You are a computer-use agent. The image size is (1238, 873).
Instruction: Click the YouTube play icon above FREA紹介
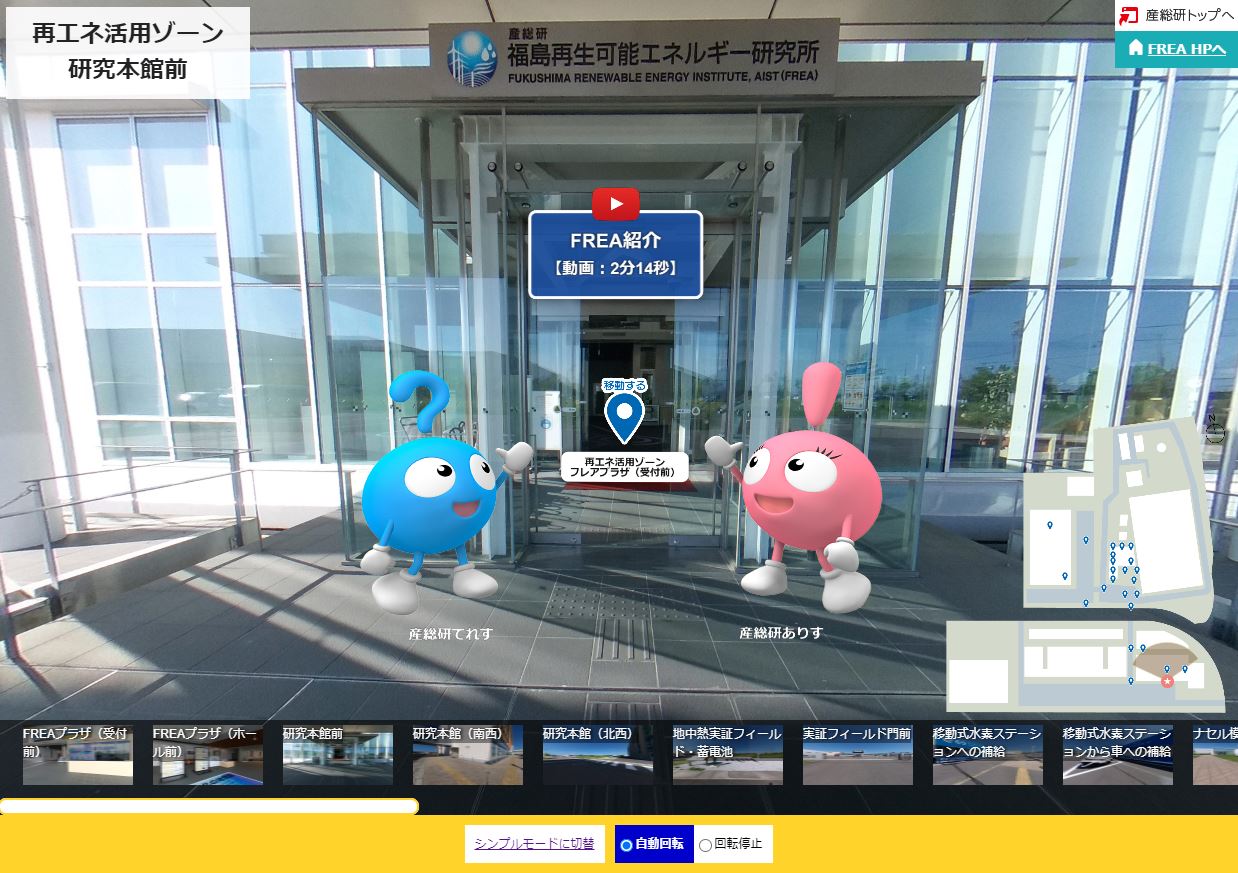[x=615, y=204]
